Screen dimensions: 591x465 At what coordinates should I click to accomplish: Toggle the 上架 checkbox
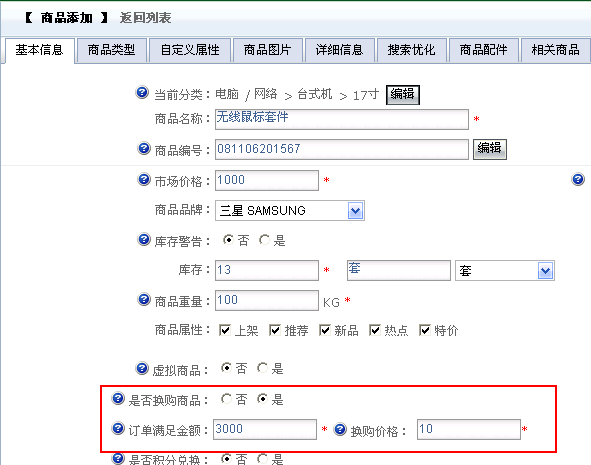pyautogui.click(x=225, y=330)
